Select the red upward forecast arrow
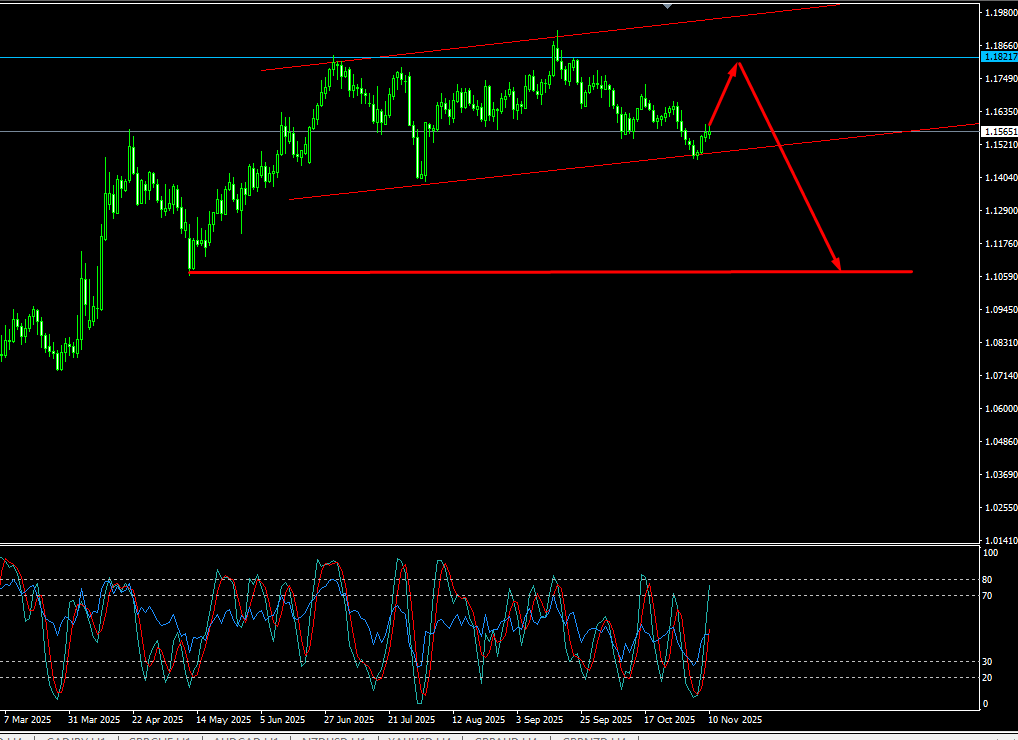This screenshot has height=740, width=1018. tap(724, 93)
